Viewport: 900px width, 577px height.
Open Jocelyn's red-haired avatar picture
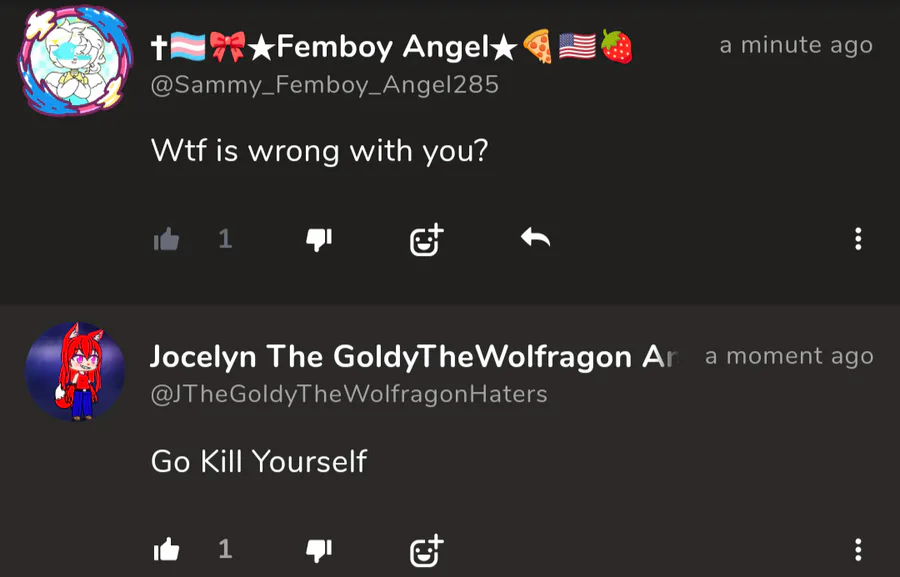pyautogui.click(x=75, y=371)
